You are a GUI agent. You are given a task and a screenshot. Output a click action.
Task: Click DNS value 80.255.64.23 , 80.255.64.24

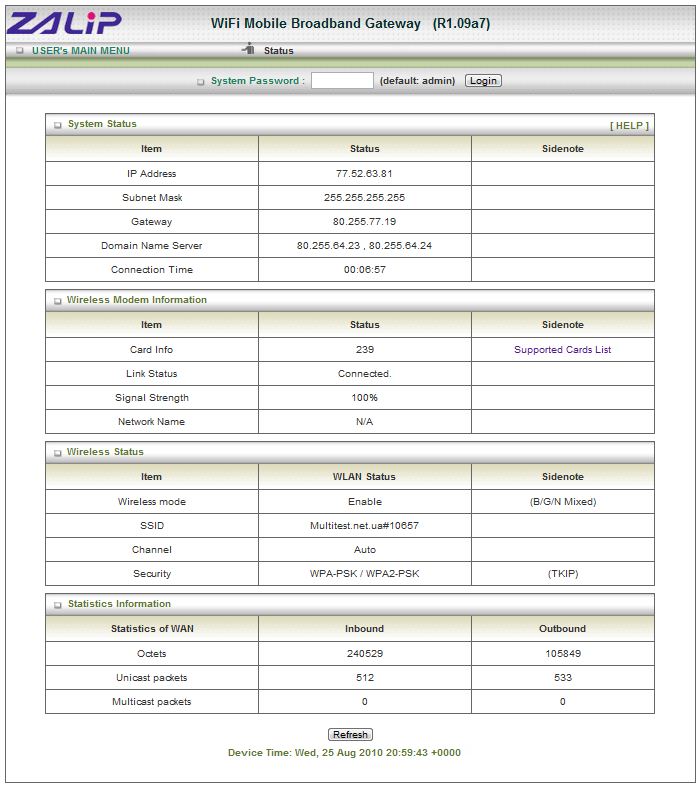[364, 246]
